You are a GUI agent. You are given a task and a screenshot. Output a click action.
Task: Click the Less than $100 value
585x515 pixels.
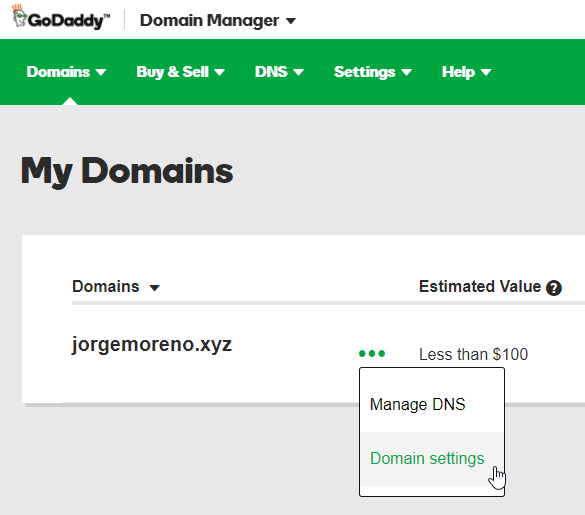[473, 354]
